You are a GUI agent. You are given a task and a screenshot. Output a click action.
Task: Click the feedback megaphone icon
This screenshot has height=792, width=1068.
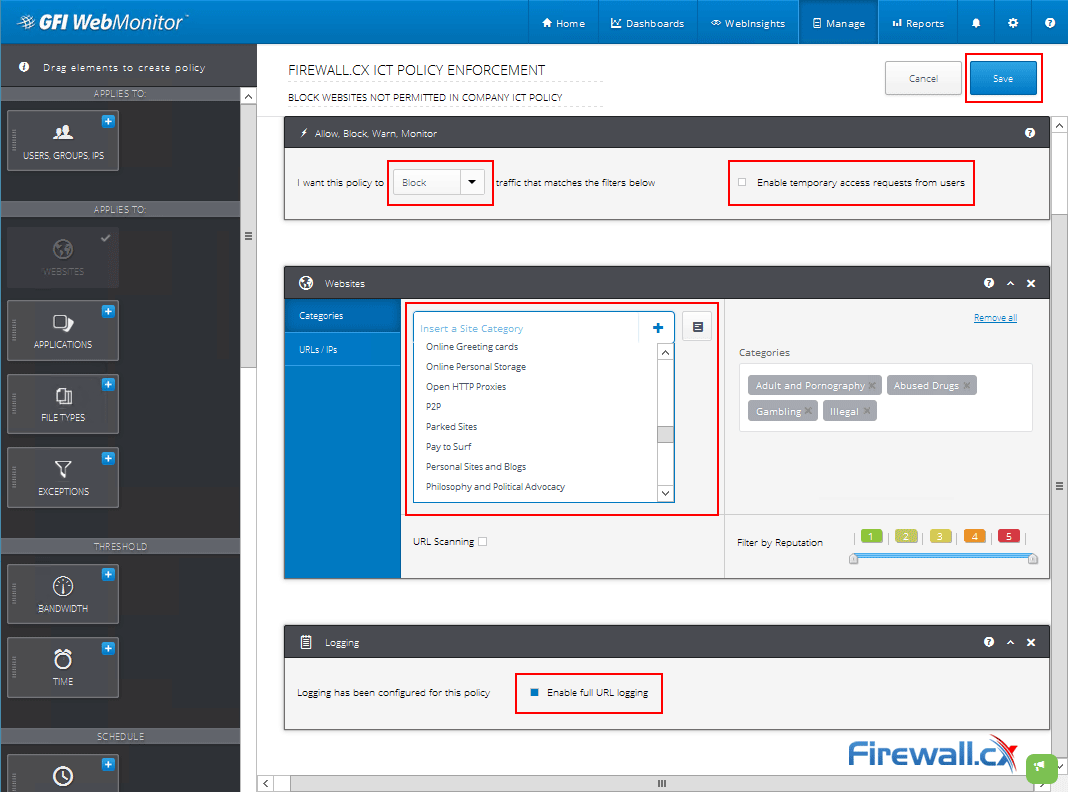coord(1041,768)
